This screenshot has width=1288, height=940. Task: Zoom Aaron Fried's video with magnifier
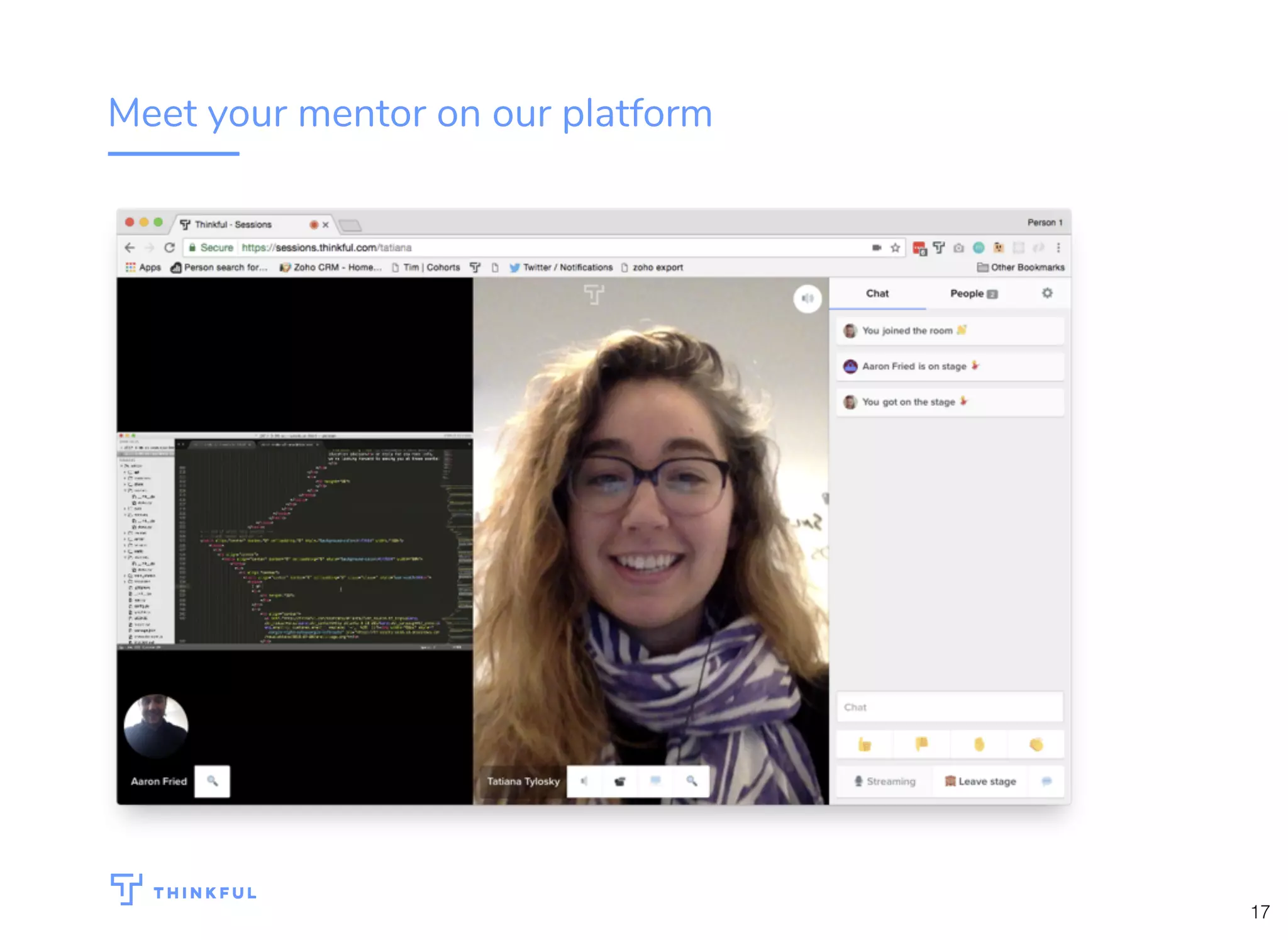click(x=213, y=781)
